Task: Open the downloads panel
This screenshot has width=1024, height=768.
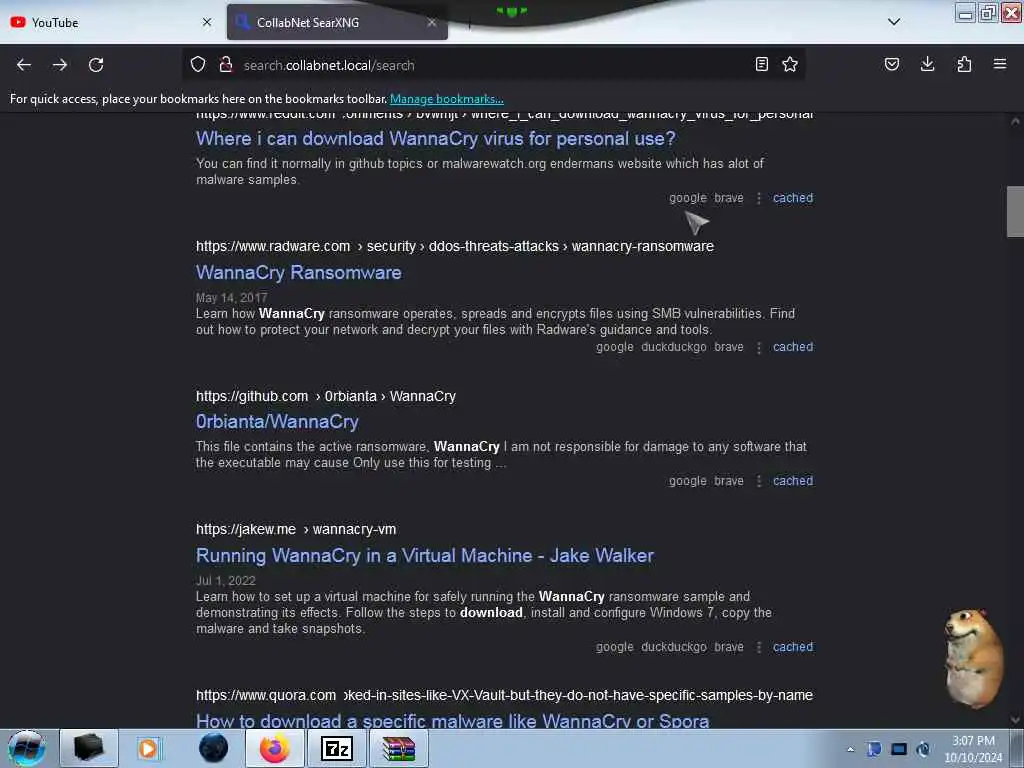Action: (x=927, y=64)
